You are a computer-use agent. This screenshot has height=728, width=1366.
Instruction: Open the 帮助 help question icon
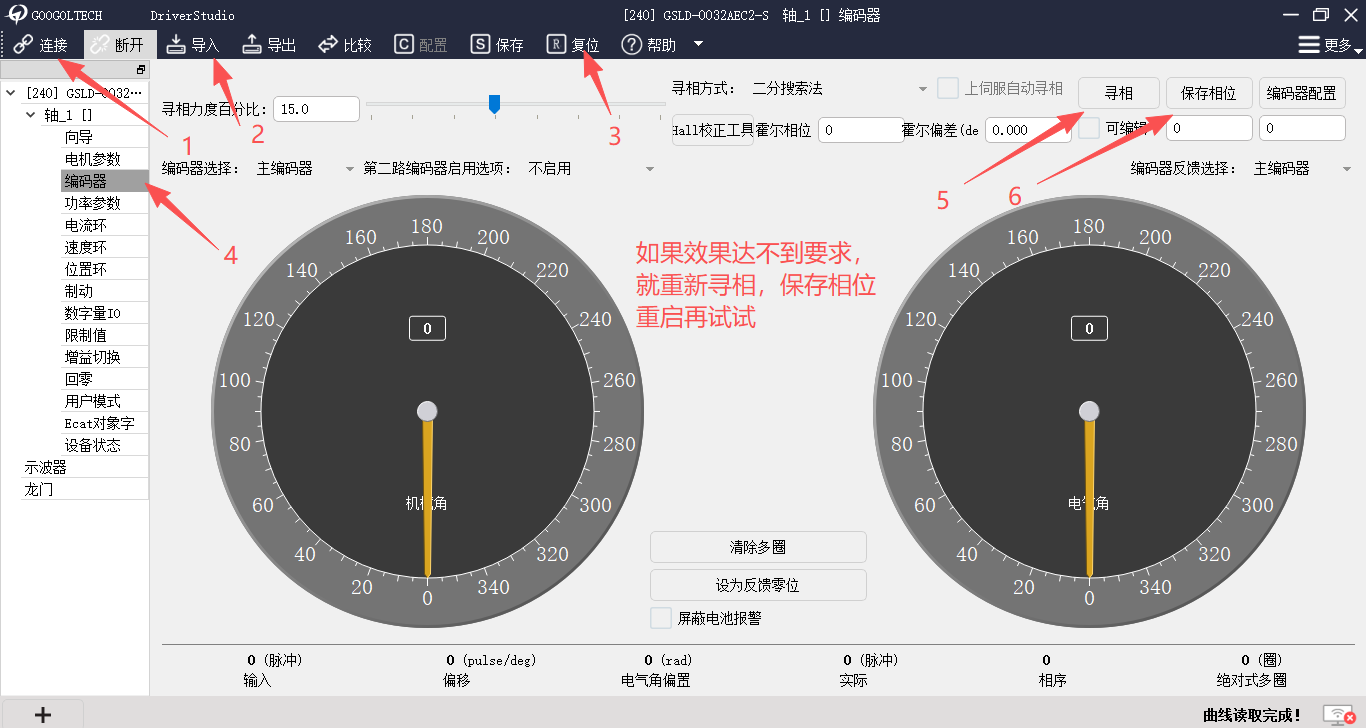[x=631, y=45]
